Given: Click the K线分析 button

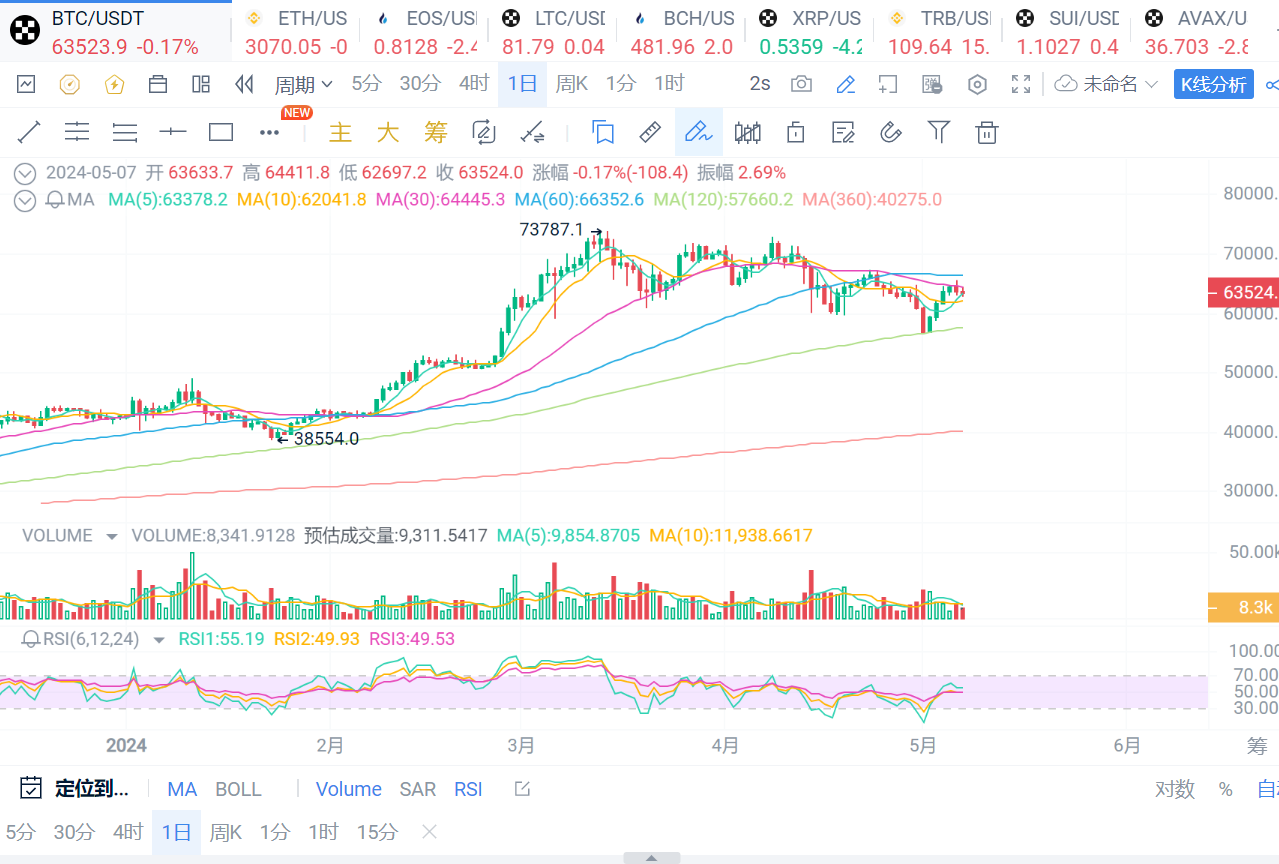Looking at the screenshot, I should (x=1213, y=84).
